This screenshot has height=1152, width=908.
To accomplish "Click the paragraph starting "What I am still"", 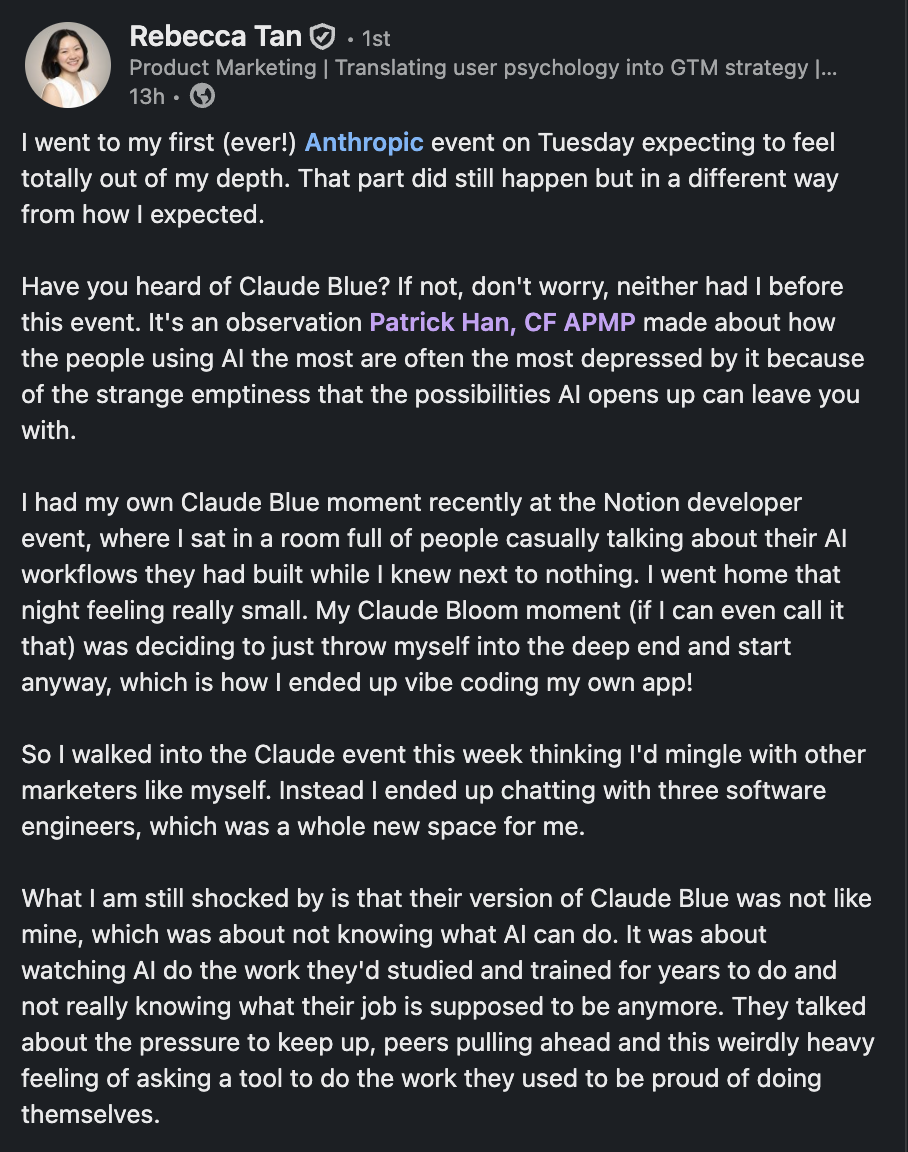I will (447, 1006).
